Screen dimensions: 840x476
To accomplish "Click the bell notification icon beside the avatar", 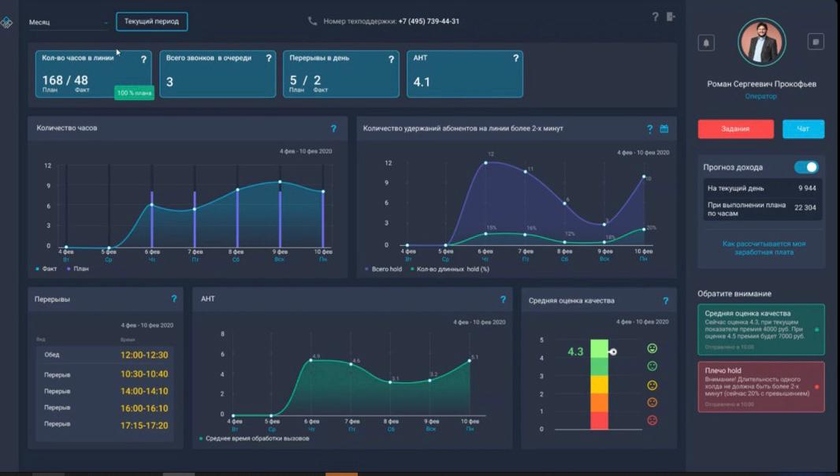I will (708, 43).
